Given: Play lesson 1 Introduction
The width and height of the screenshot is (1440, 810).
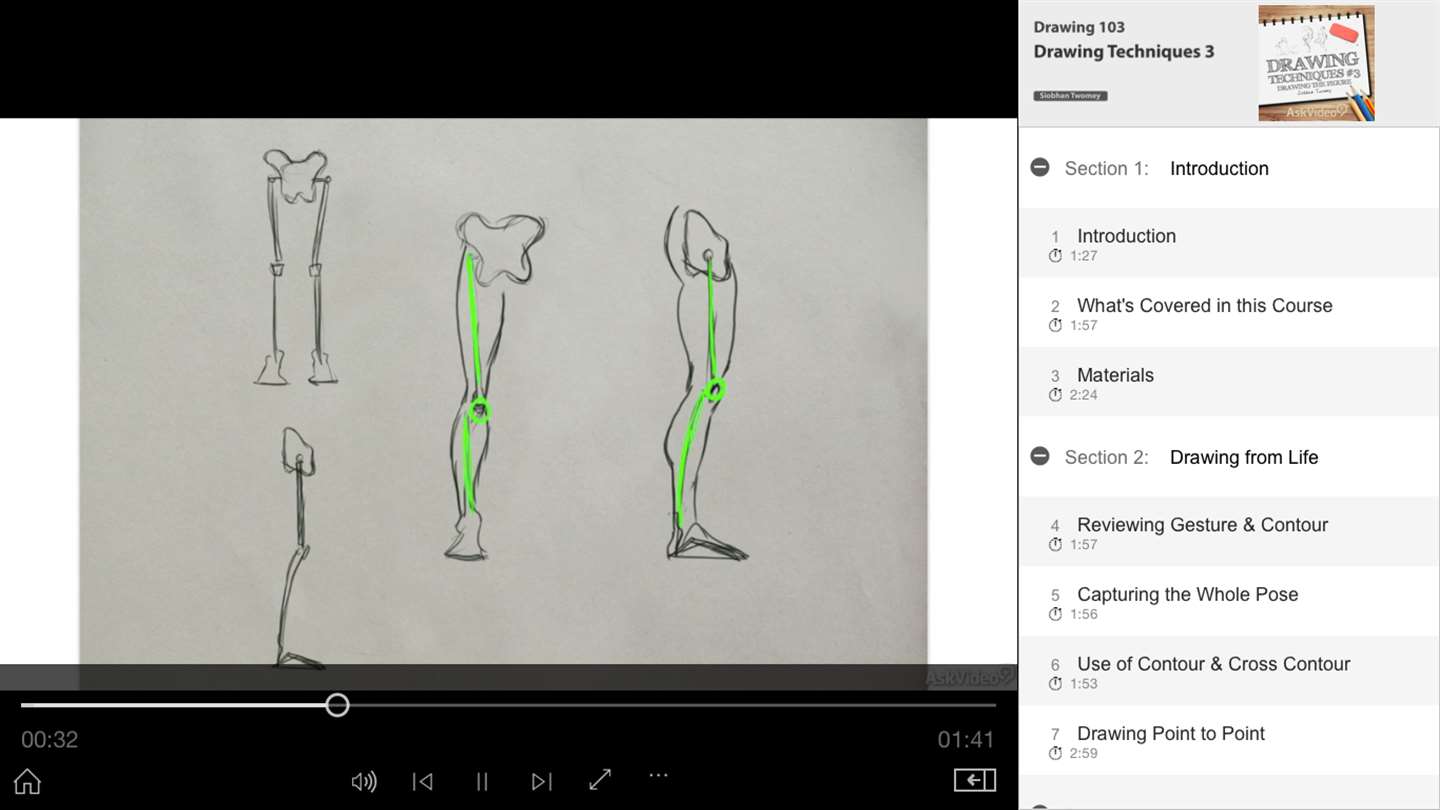Looking at the screenshot, I should point(1229,243).
